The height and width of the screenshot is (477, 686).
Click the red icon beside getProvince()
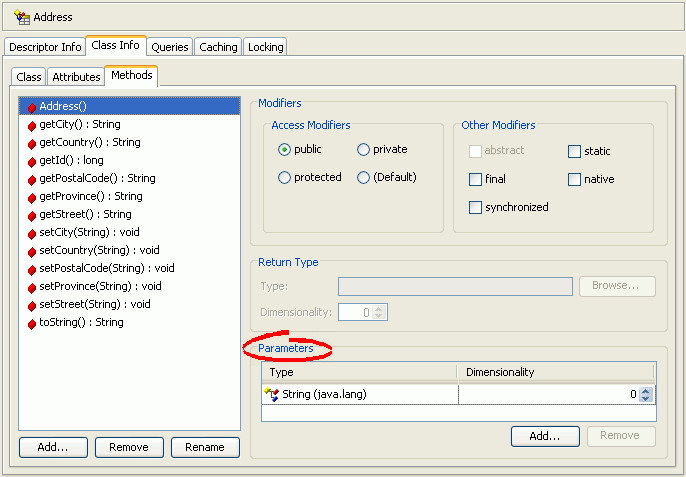point(32,197)
